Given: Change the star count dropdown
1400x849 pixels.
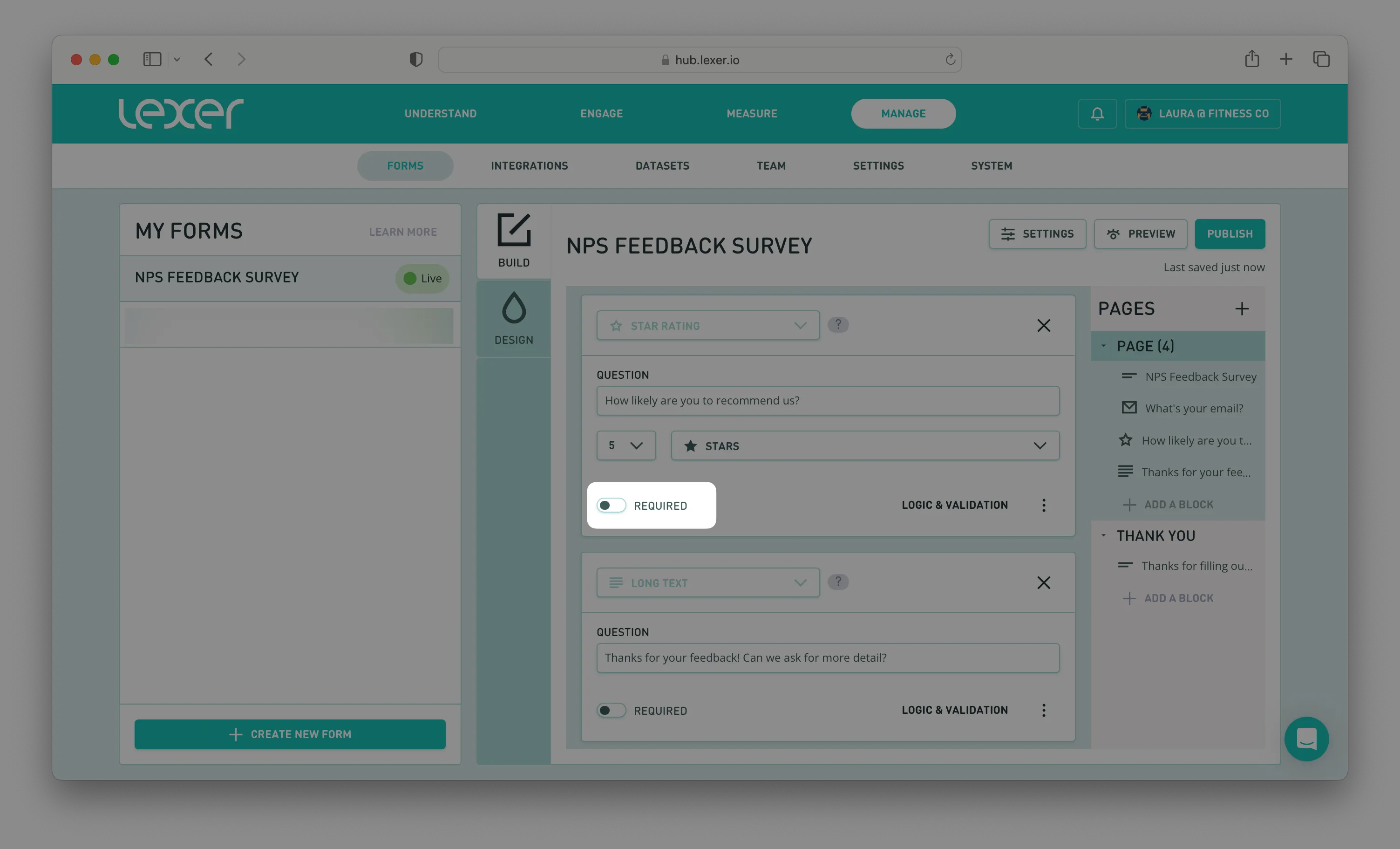Looking at the screenshot, I should point(625,446).
